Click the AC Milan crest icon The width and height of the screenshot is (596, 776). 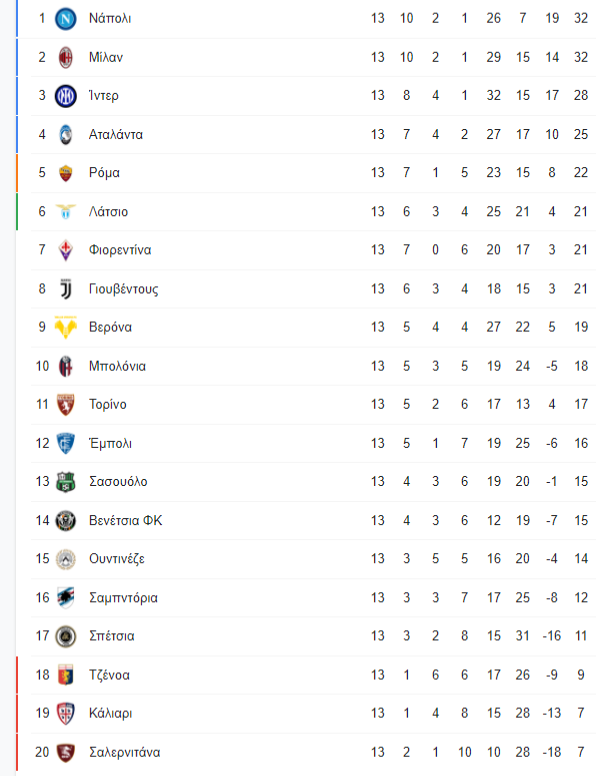click(65, 57)
